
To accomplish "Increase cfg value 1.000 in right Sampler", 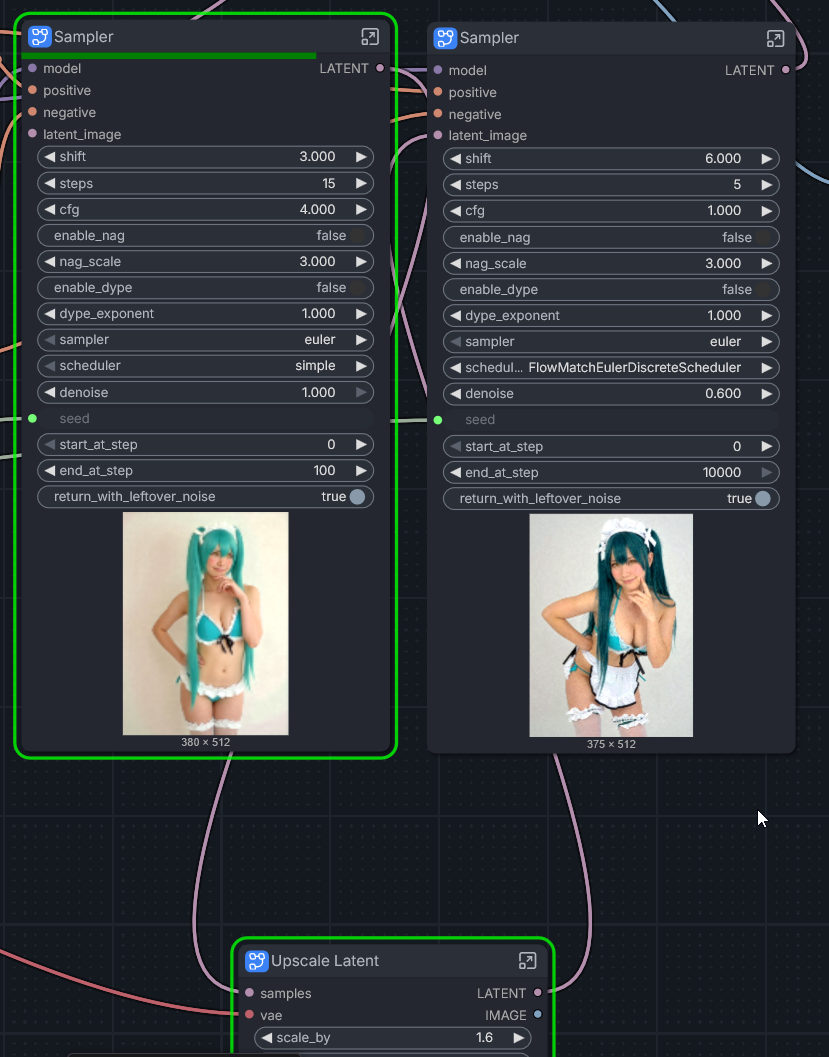I will click(767, 210).
